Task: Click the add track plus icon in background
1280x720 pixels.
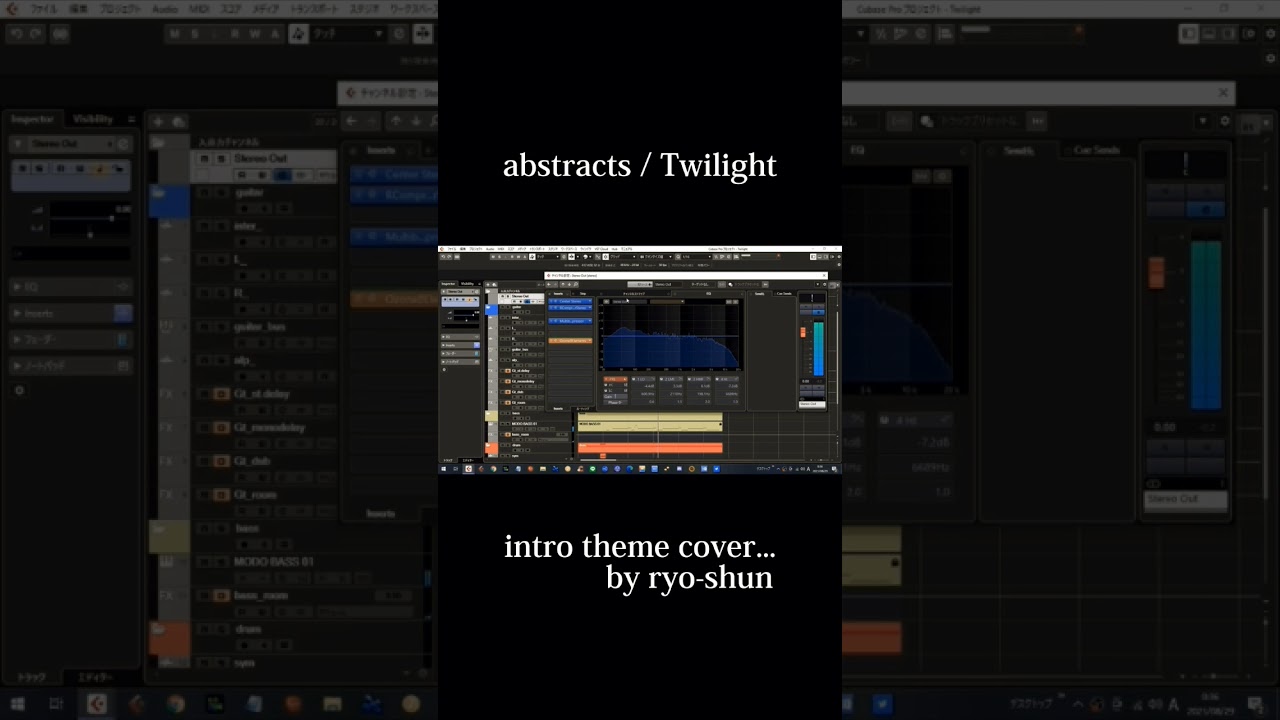Action: point(158,121)
